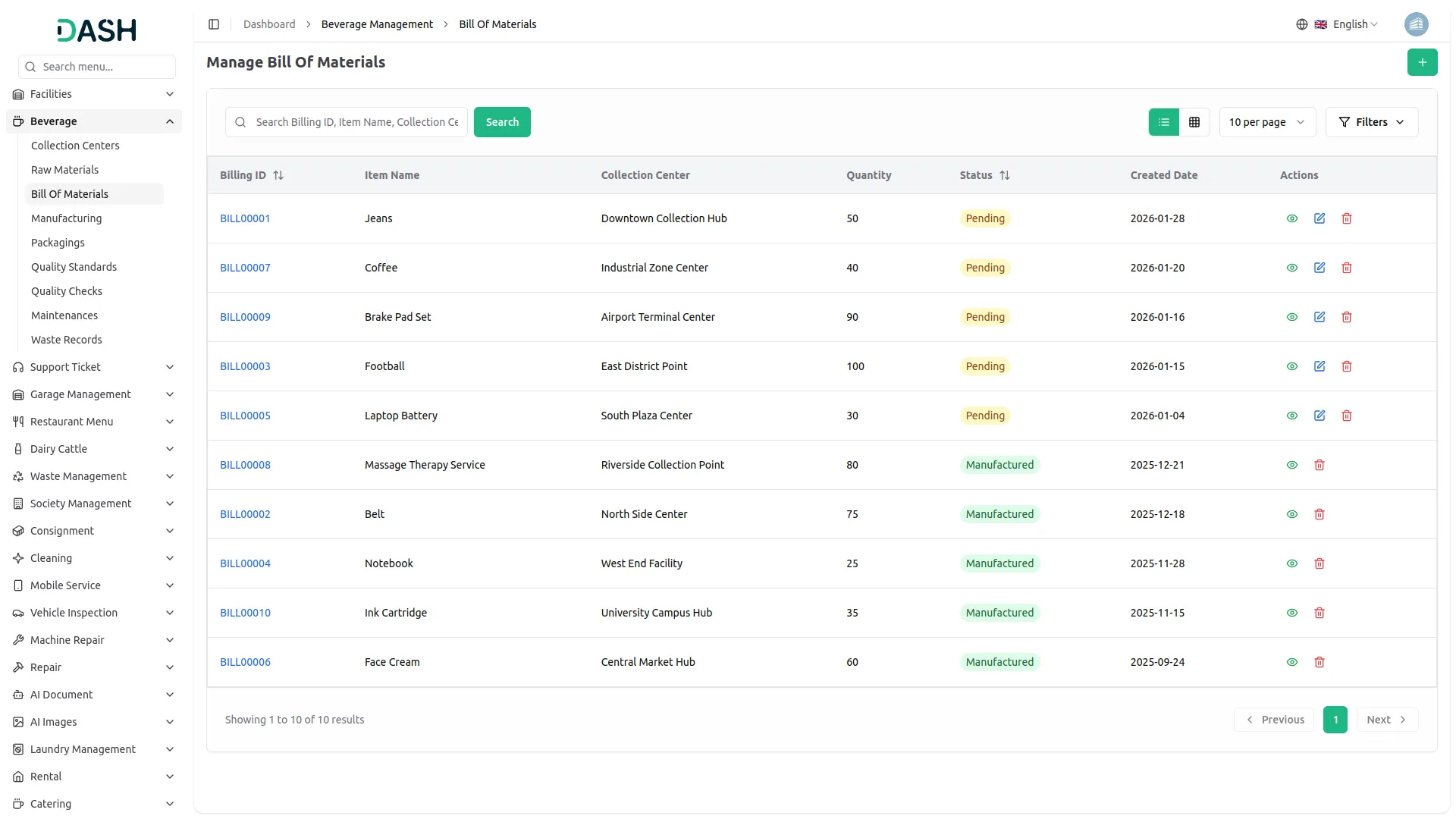The width and height of the screenshot is (1456, 819).
Task: Open the 10 per page dropdown
Action: [x=1267, y=122]
